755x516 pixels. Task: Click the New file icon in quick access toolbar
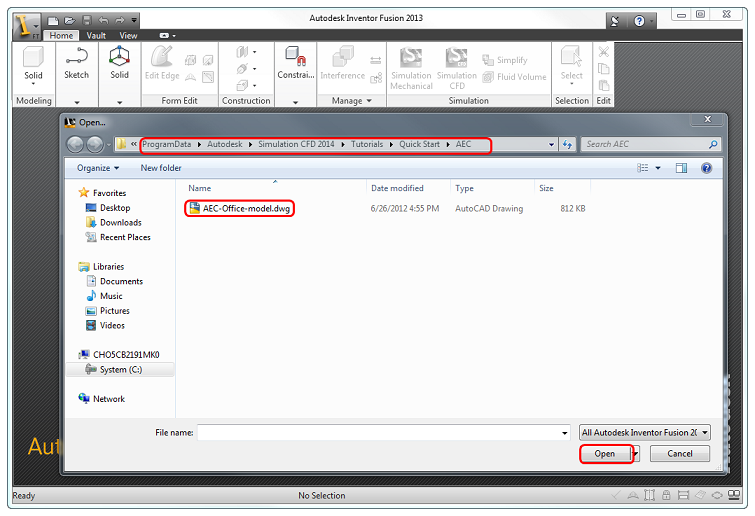pos(53,21)
